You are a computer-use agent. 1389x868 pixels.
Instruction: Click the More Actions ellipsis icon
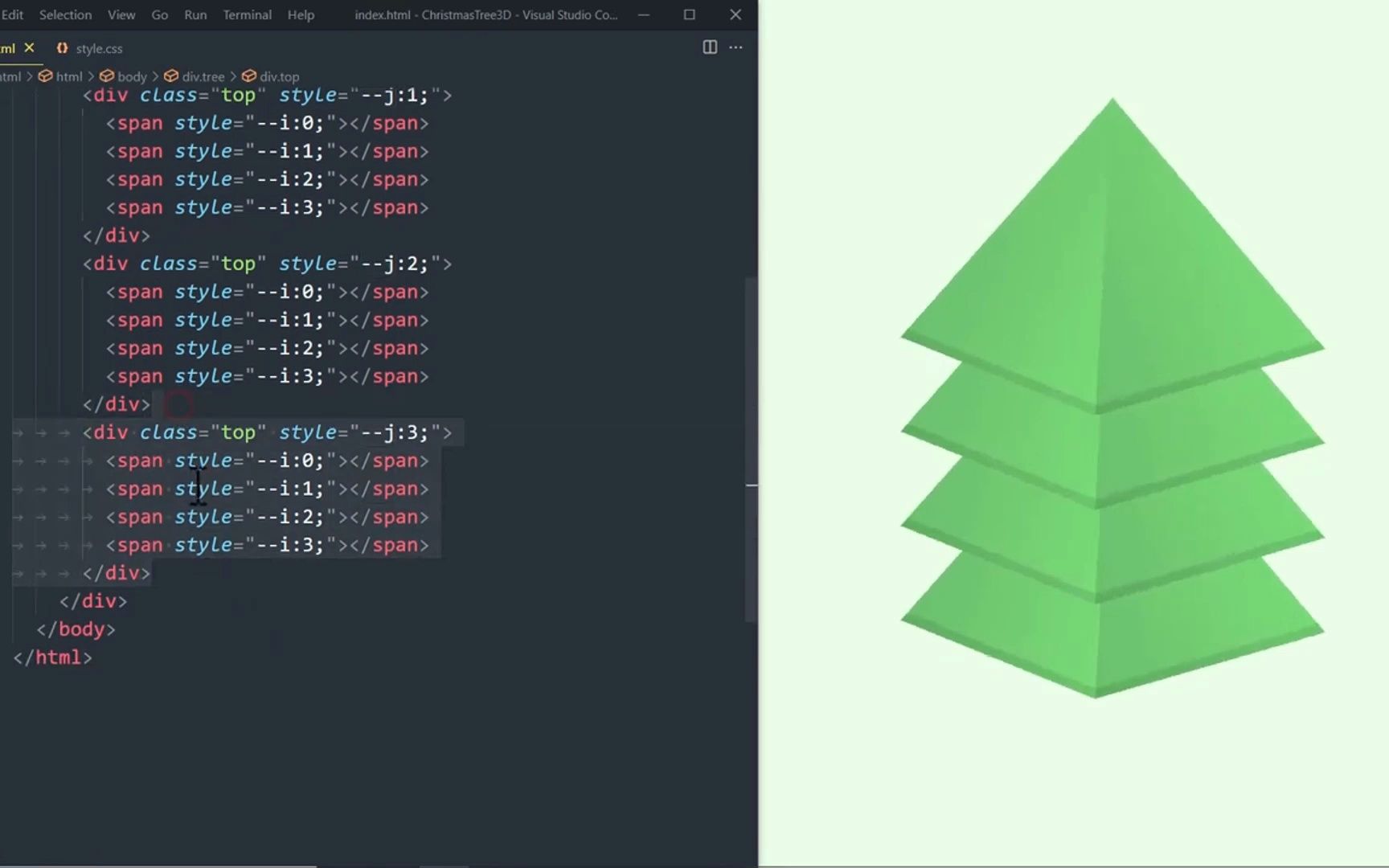tap(735, 47)
